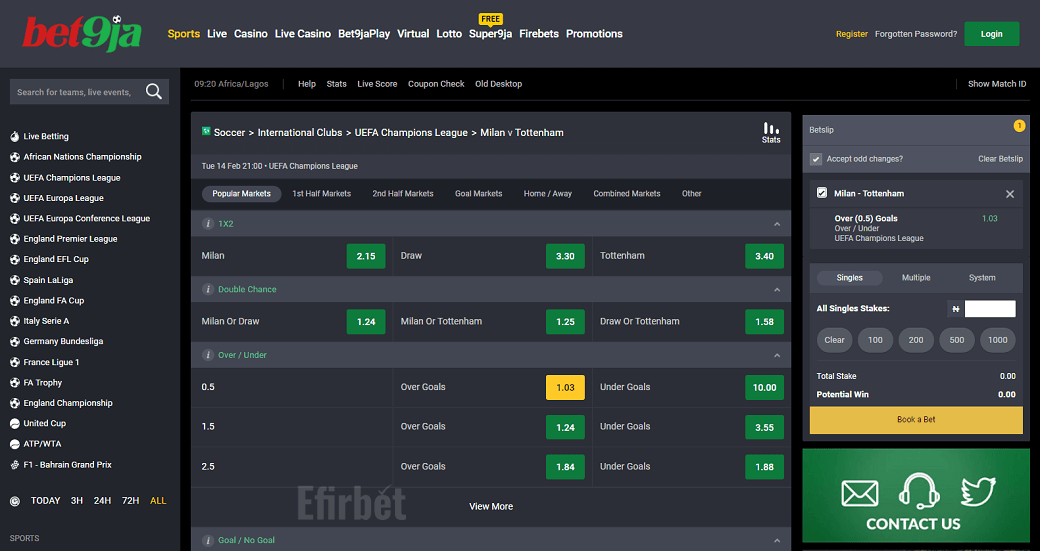Open the Virtual menu

click(x=413, y=34)
